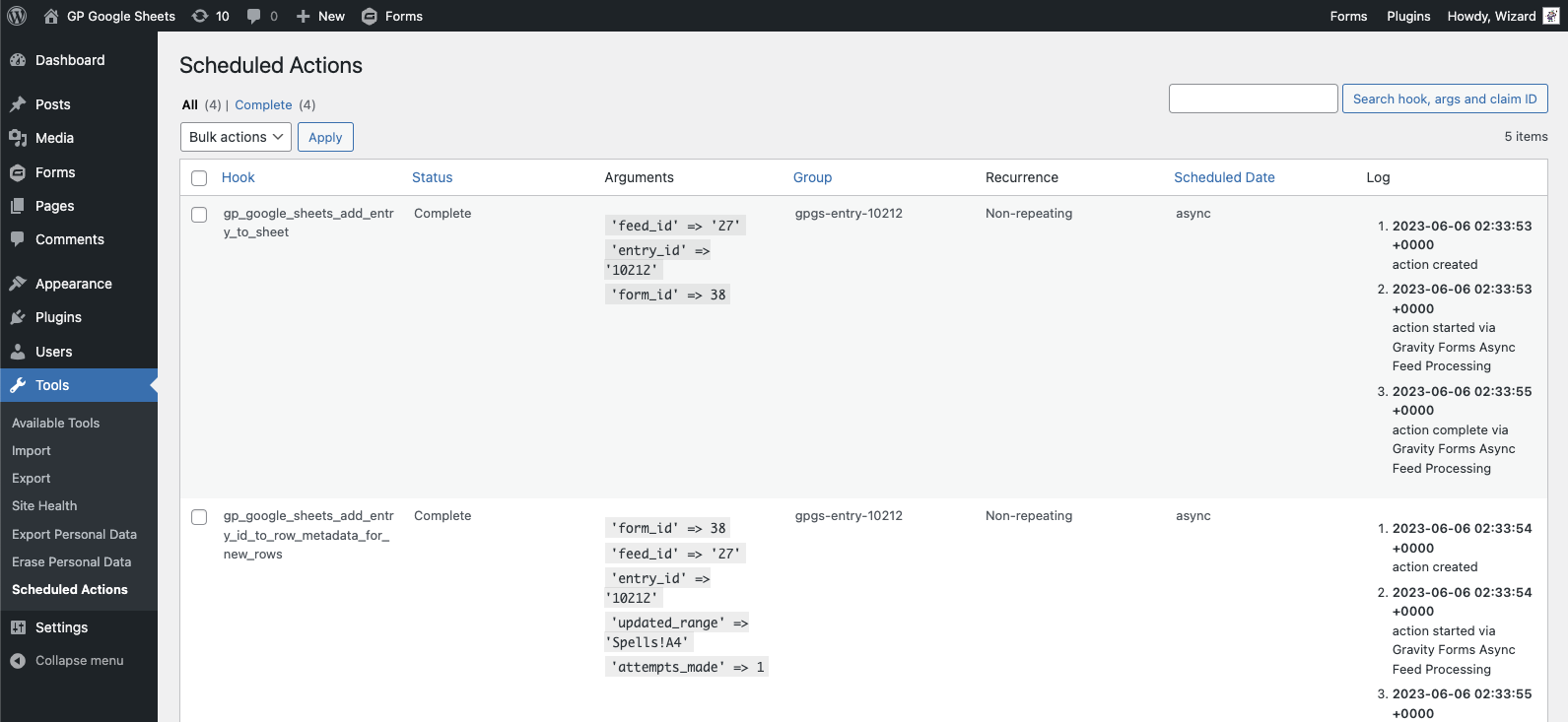The width and height of the screenshot is (1568, 722).
Task: Open Available Tools submenu item
Action: click(x=56, y=423)
